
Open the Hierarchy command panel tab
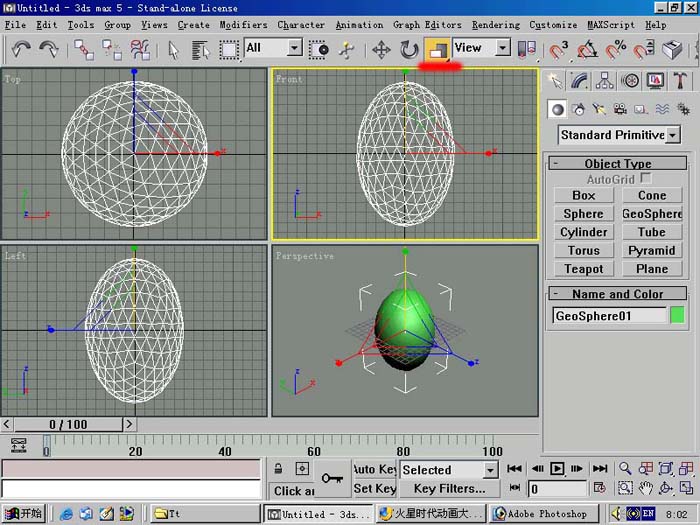(604, 81)
